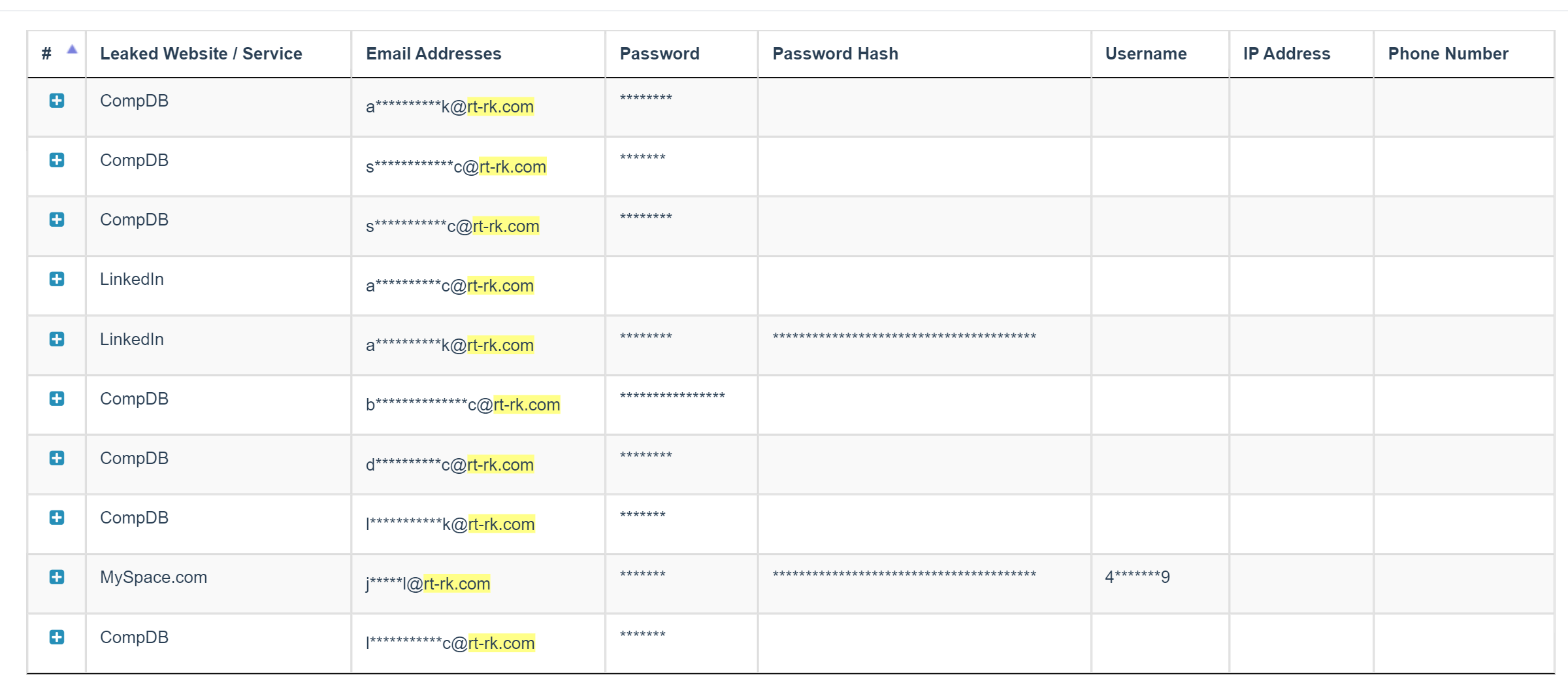Click the Phone Number column header
This screenshot has width=1568, height=681.
point(1448,54)
